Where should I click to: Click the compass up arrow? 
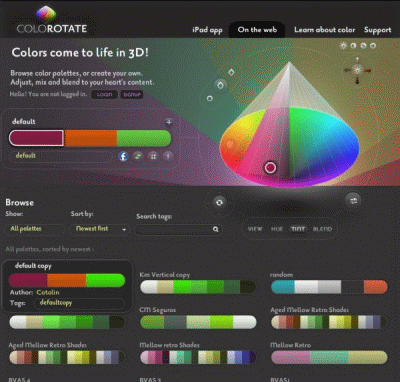[x=358, y=60]
